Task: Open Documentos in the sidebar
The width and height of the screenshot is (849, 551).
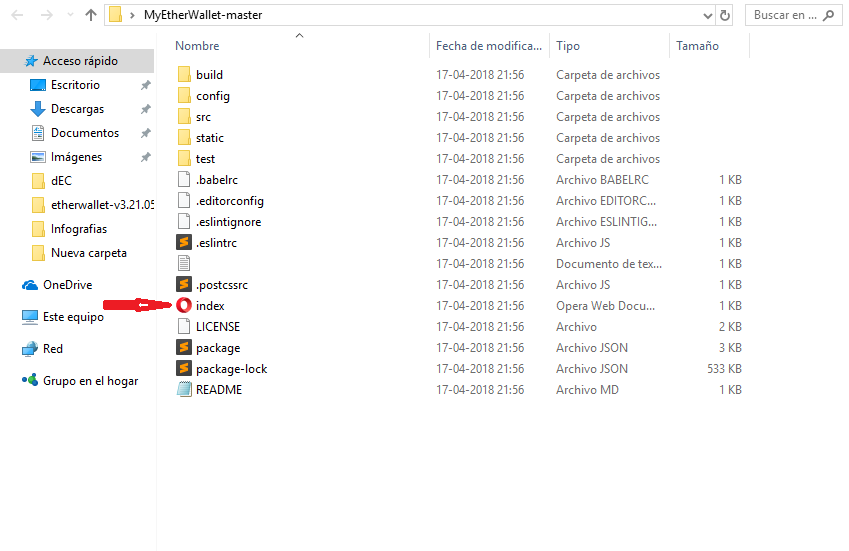Action: (x=85, y=133)
